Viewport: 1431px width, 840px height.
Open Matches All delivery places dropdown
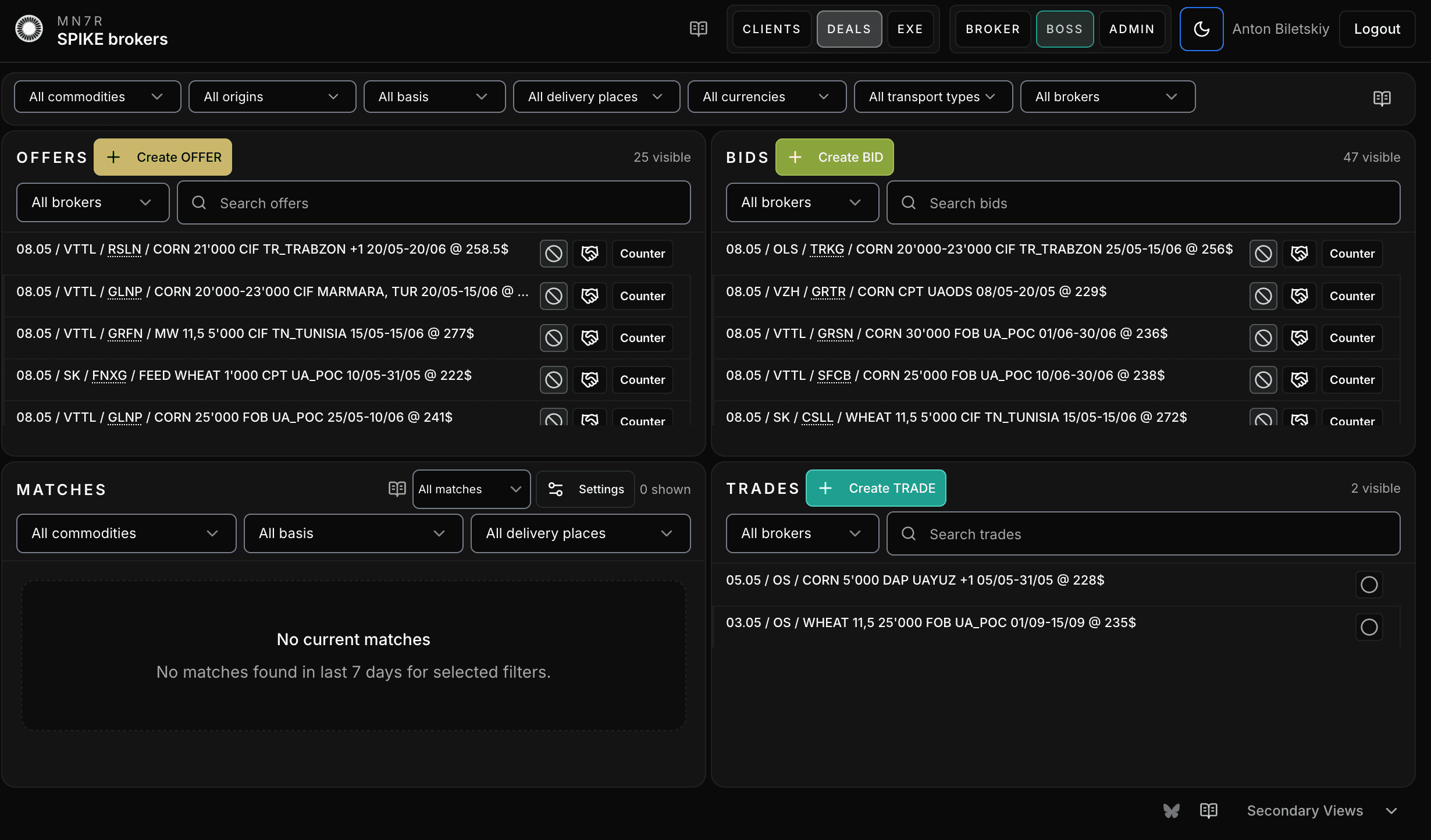[581, 533]
